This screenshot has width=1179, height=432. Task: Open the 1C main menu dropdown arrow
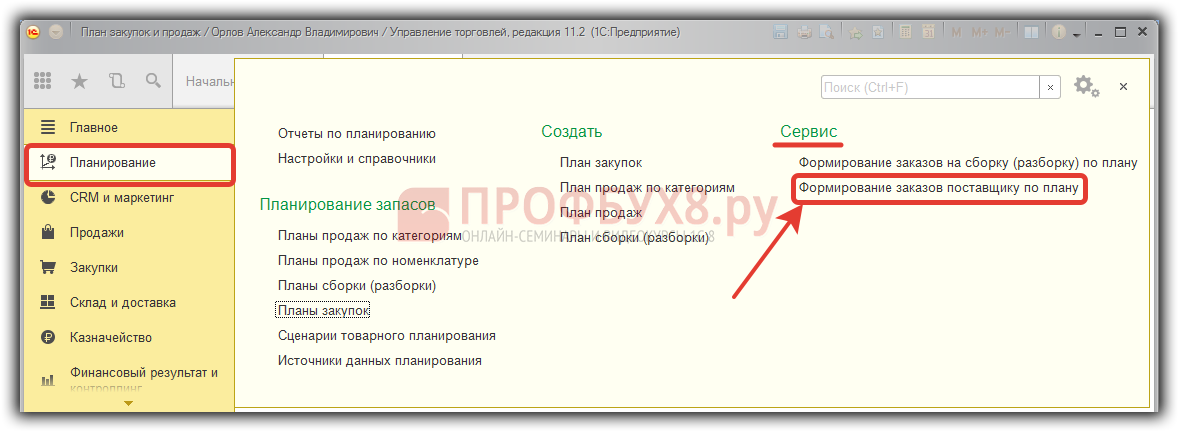point(56,33)
